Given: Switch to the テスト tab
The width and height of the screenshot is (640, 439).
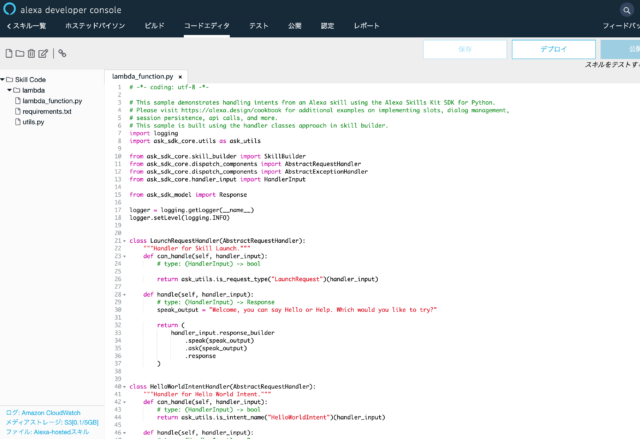Looking at the screenshot, I should pos(259,26).
